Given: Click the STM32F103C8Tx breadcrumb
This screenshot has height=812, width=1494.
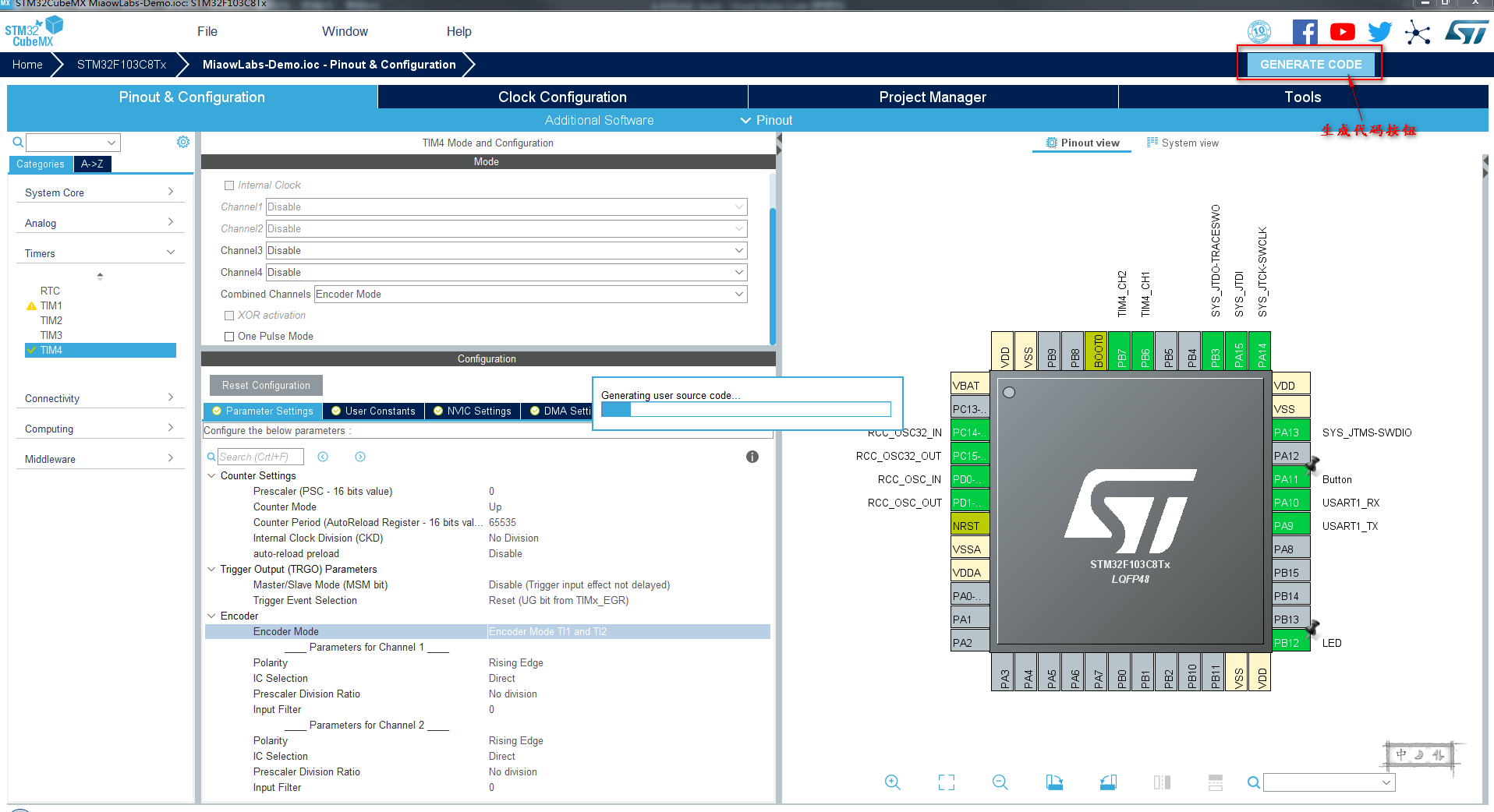Looking at the screenshot, I should (x=122, y=65).
